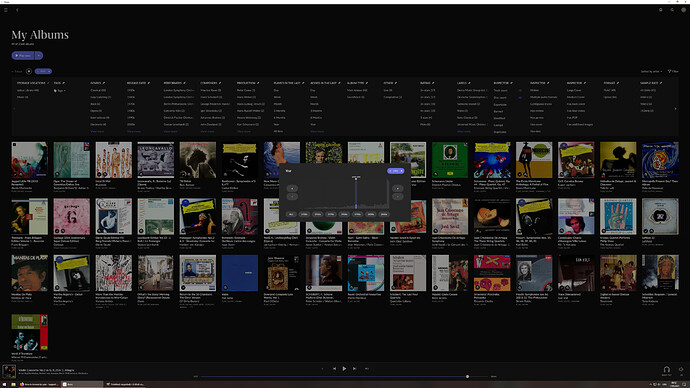Toggle Deutsche Grammophon label focus
This screenshot has height=388, width=690.
pos(472,97)
